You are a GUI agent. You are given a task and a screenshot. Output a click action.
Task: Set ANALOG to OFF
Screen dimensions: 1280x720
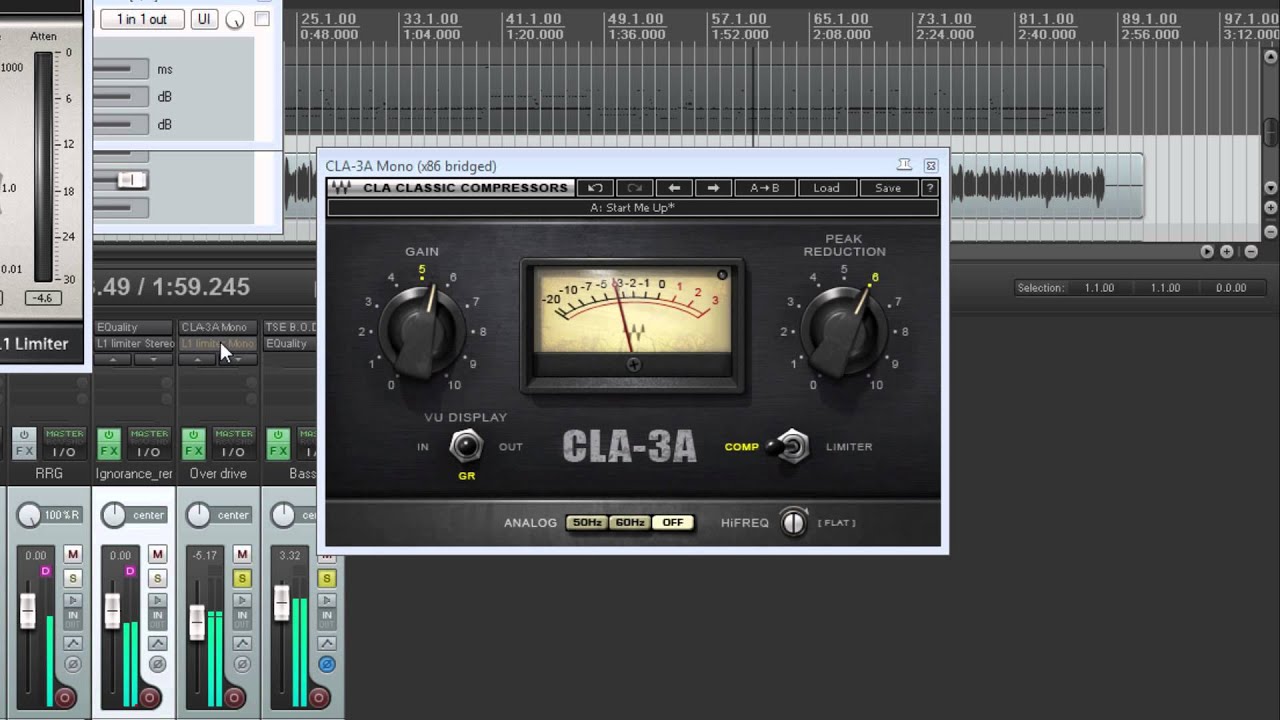(673, 522)
